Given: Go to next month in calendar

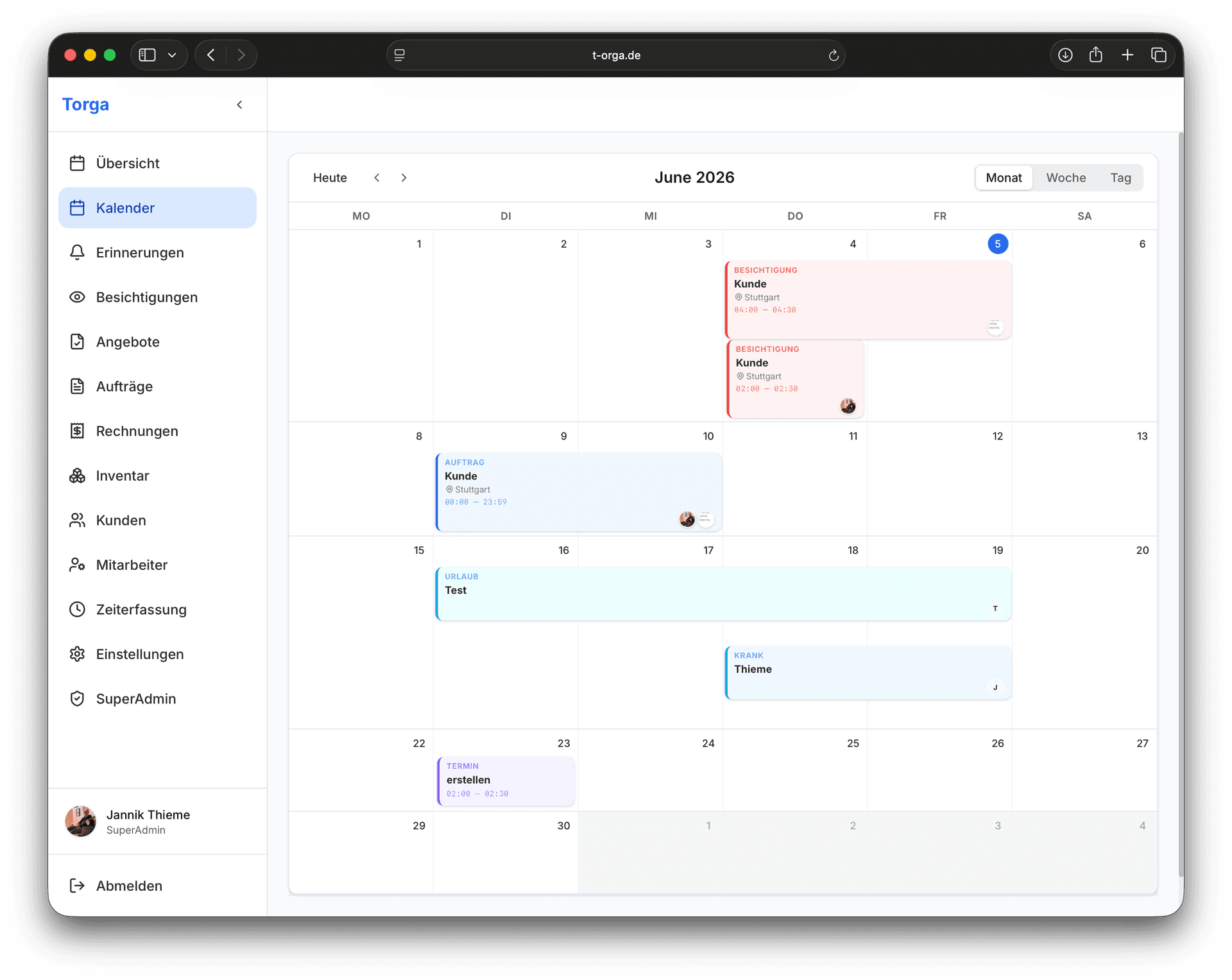Looking at the screenshot, I should coord(404,178).
